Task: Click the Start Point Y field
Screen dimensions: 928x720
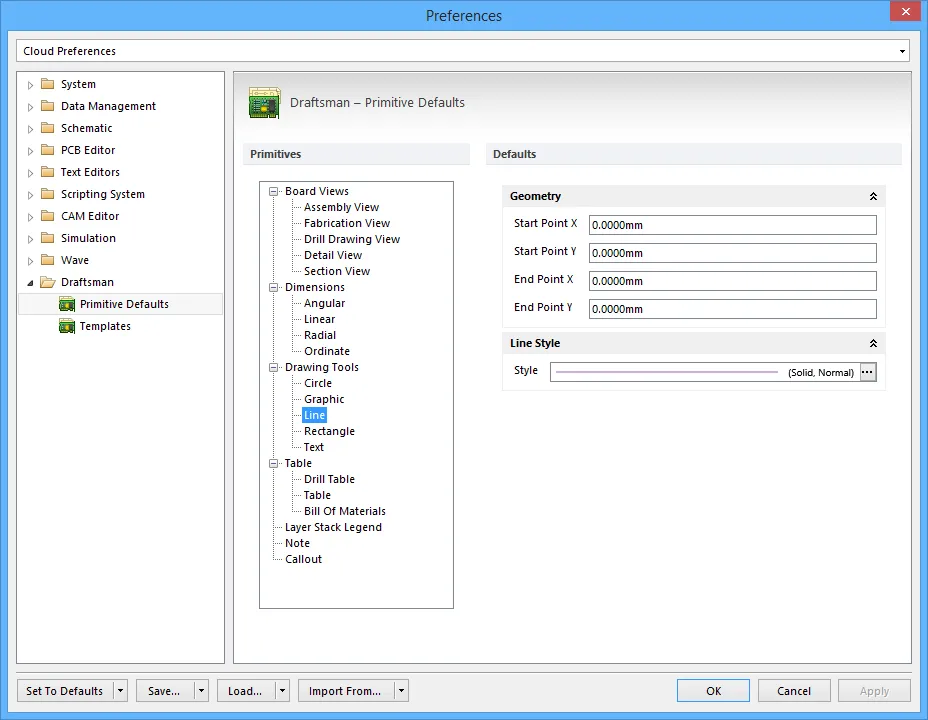Action: click(x=733, y=253)
